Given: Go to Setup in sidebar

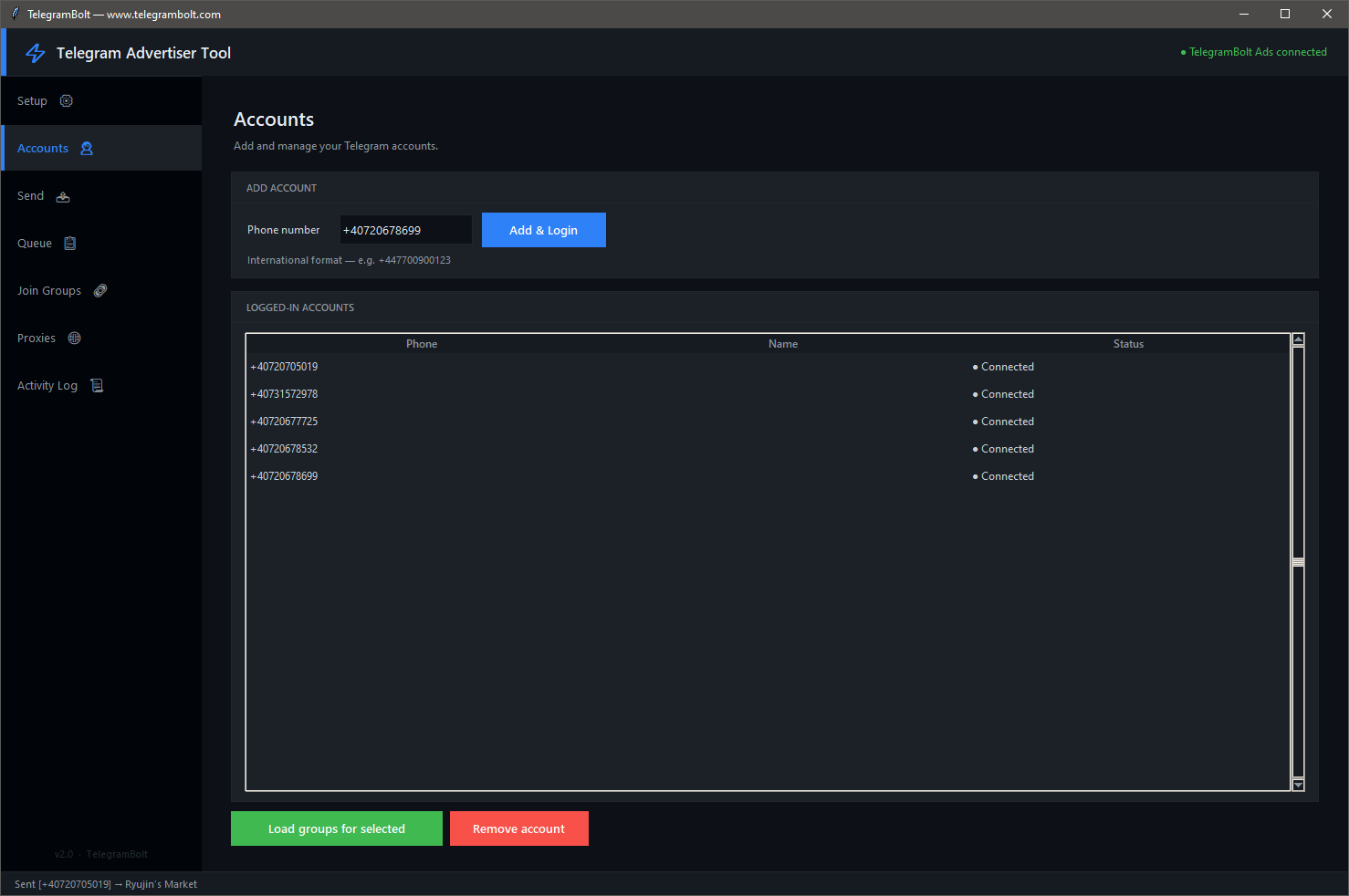Looking at the screenshot, I should point(100,101).
